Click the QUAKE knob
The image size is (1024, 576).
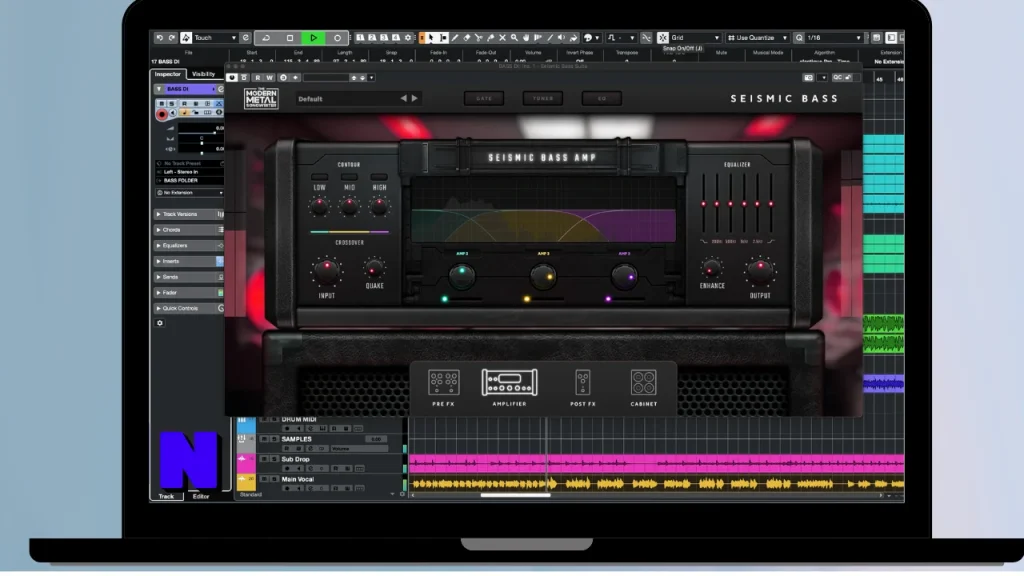click(374, 268)
